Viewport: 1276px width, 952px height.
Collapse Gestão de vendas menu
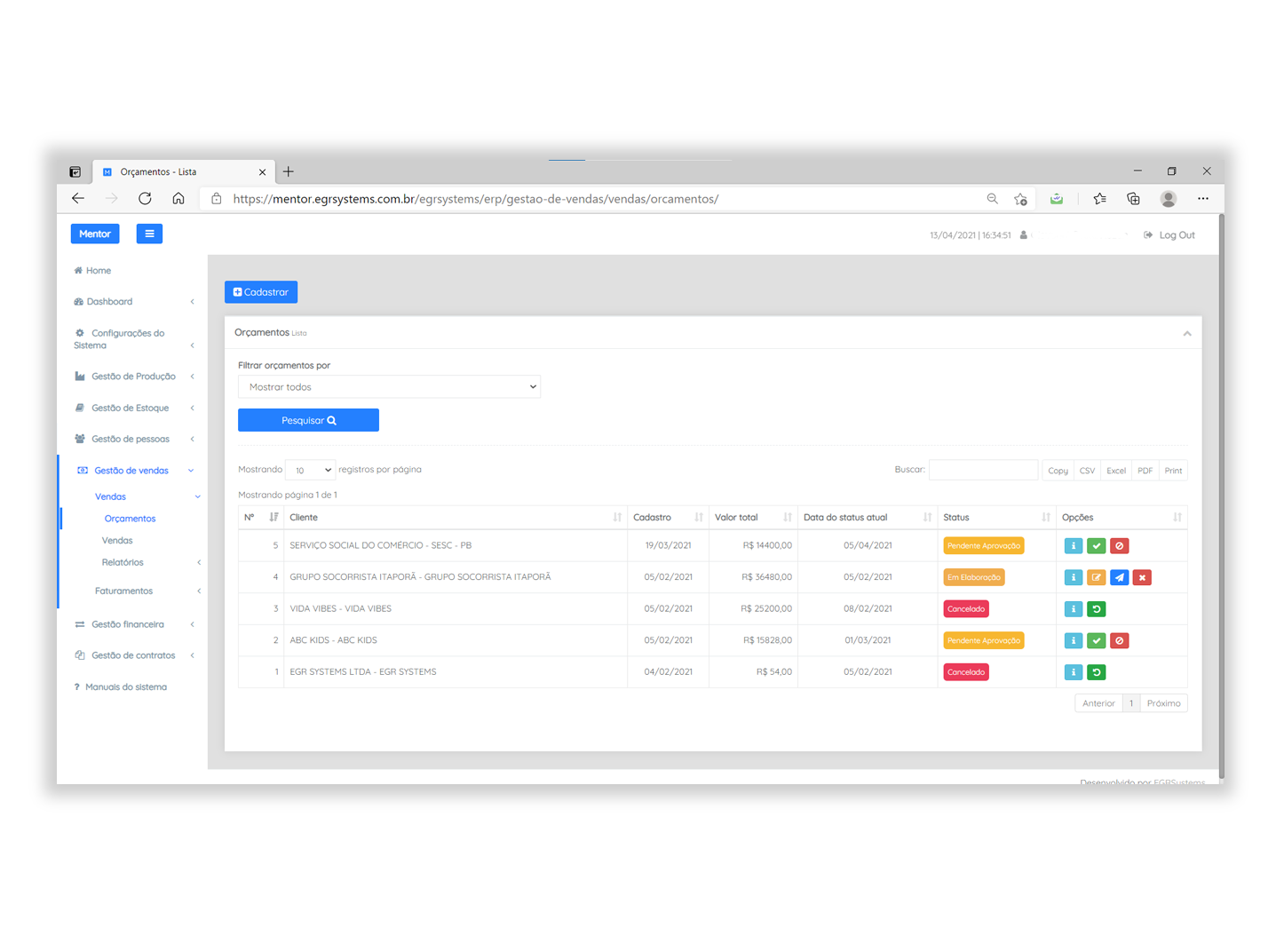click(x=133, y=471)
